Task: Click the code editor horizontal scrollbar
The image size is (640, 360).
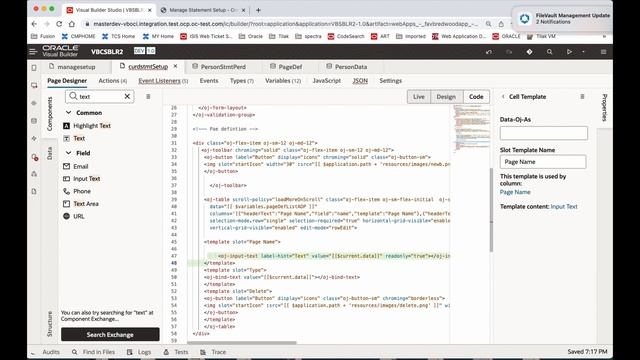Action: click(x=242, y=343)
